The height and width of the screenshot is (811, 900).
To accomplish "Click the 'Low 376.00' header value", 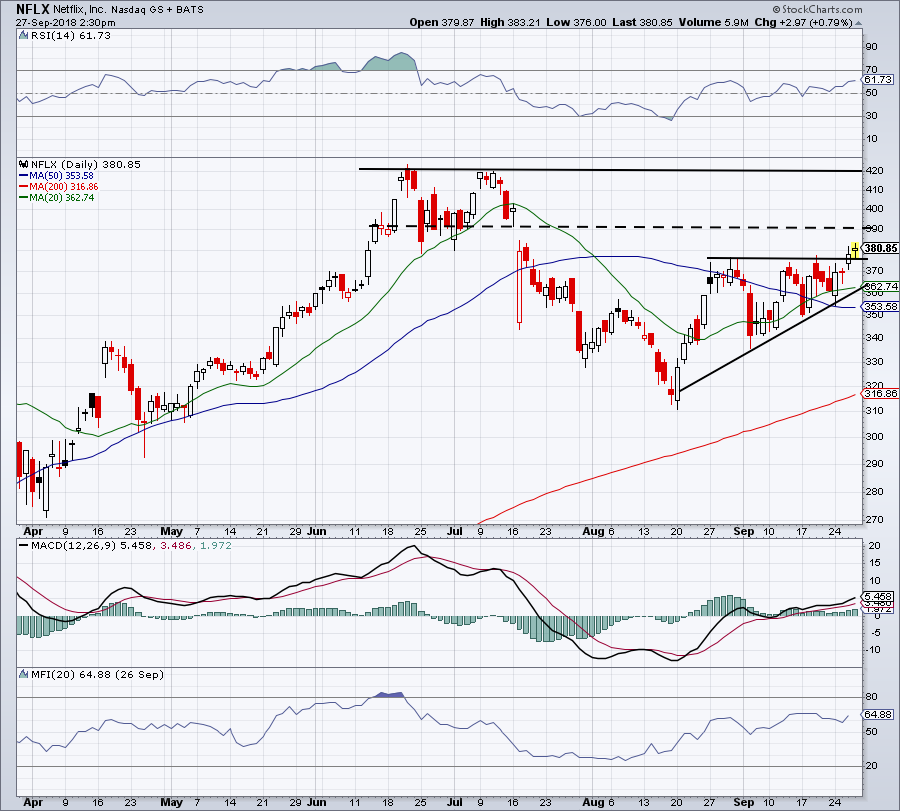I will [576, 22].
